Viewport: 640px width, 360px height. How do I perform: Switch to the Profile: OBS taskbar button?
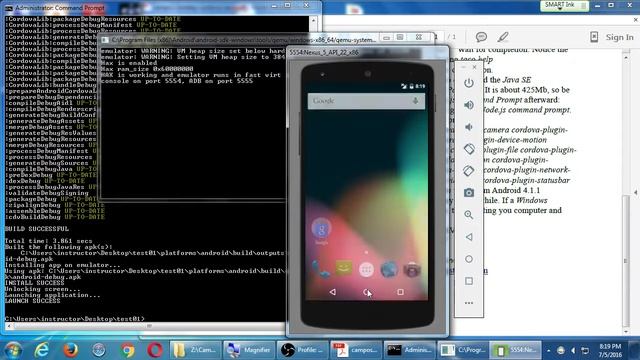pos(302,350)
